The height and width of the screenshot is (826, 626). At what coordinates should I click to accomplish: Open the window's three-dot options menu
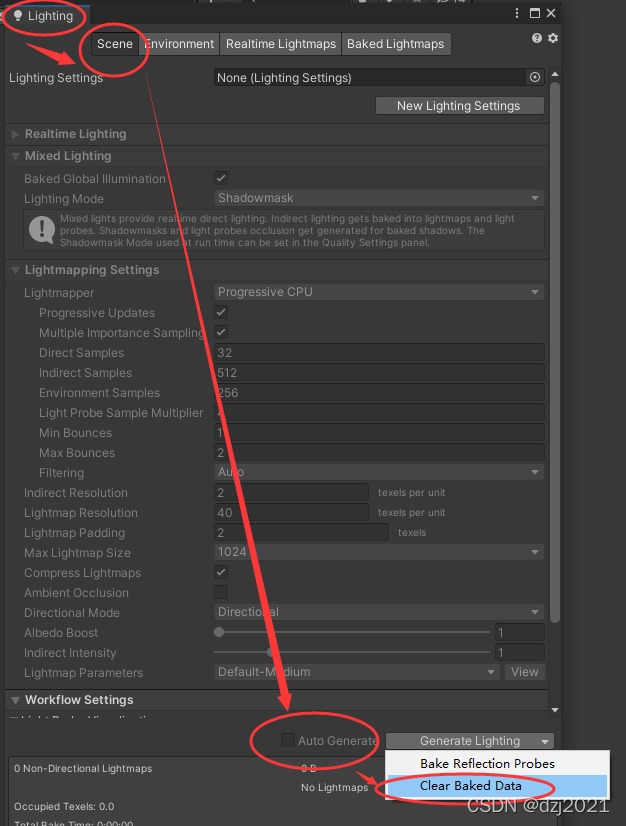tap(516, 13)
